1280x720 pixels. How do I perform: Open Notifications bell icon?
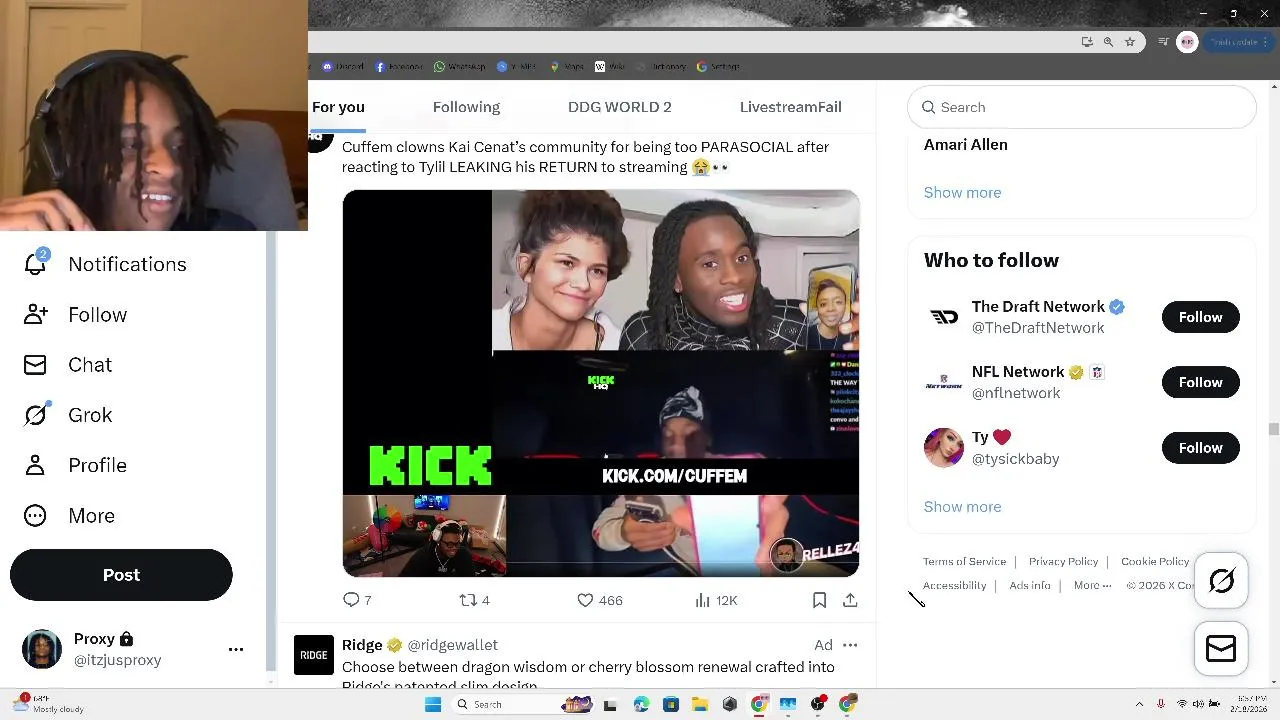[x=35, y=263]
